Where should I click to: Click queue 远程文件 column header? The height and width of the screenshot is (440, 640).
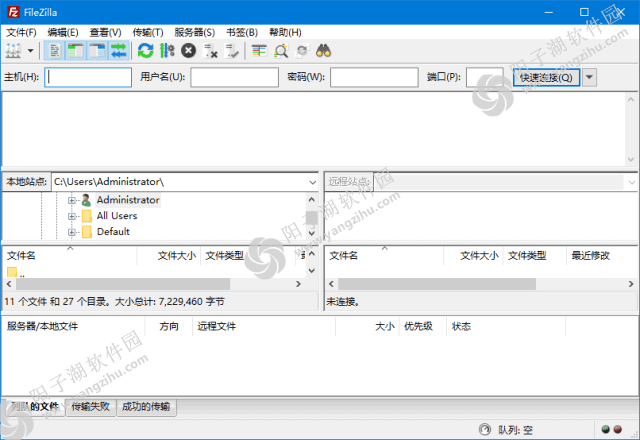pos(264,327)
